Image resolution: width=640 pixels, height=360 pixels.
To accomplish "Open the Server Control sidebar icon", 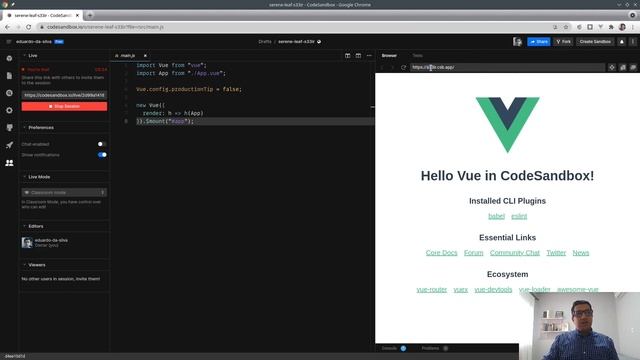I will click(9, 128).
